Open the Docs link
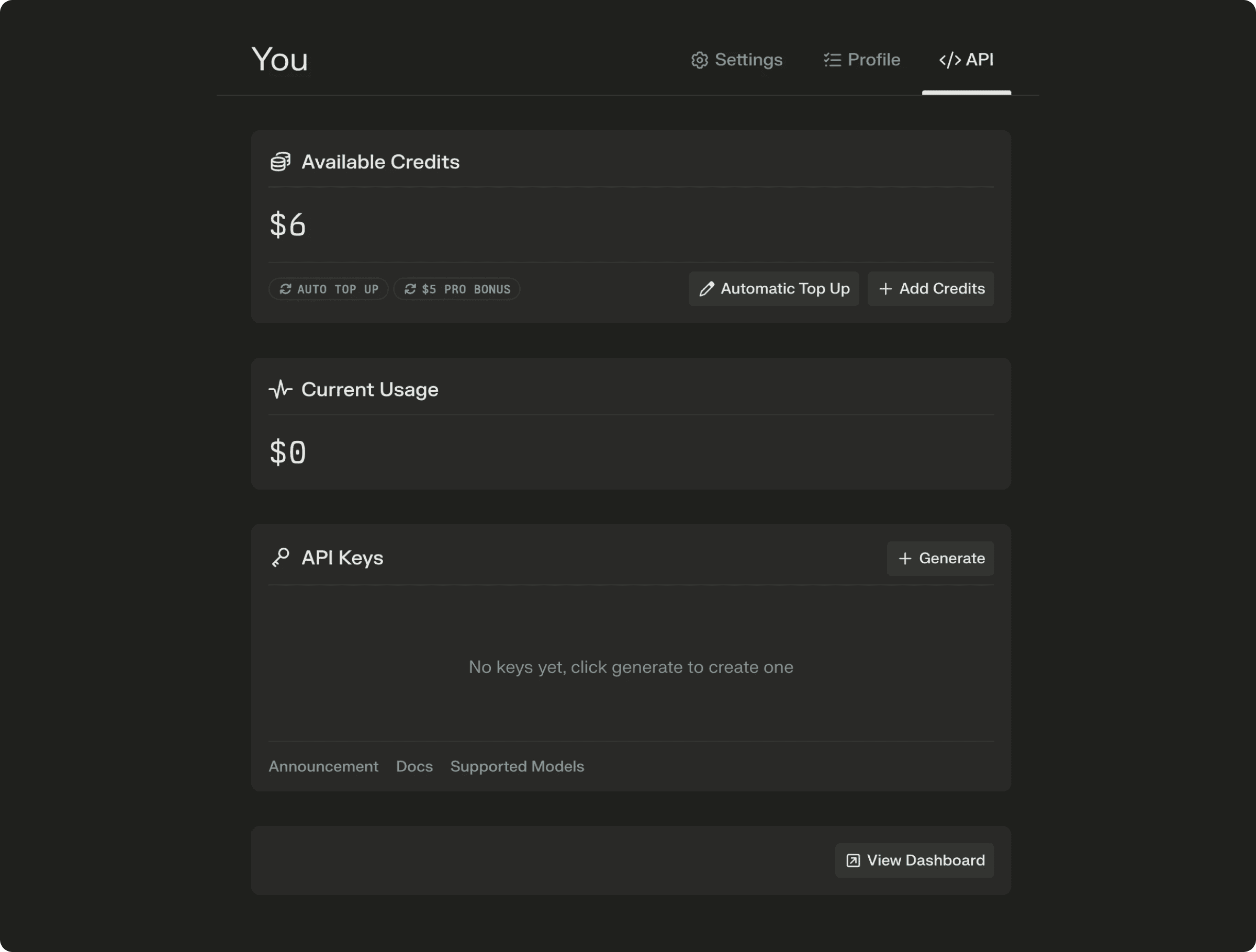Screen dimensions: 1256x952 [x=414, y=766]
